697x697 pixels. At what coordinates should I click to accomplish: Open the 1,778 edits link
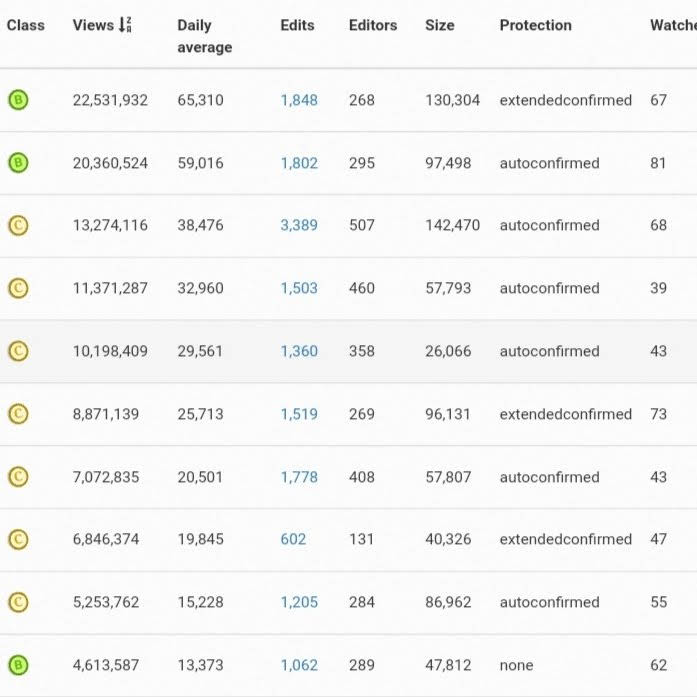[299, 477]
